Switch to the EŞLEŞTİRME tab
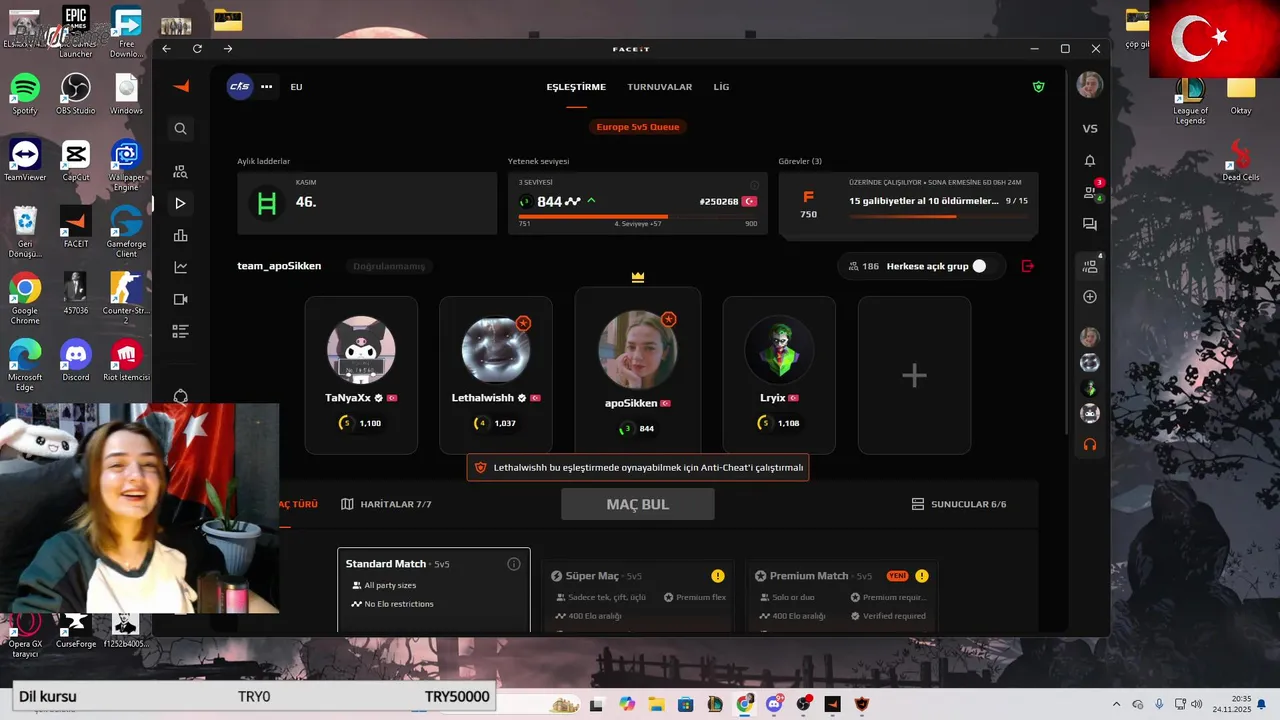Screen dimensions: 1280x720 click(x=576, y=87)
